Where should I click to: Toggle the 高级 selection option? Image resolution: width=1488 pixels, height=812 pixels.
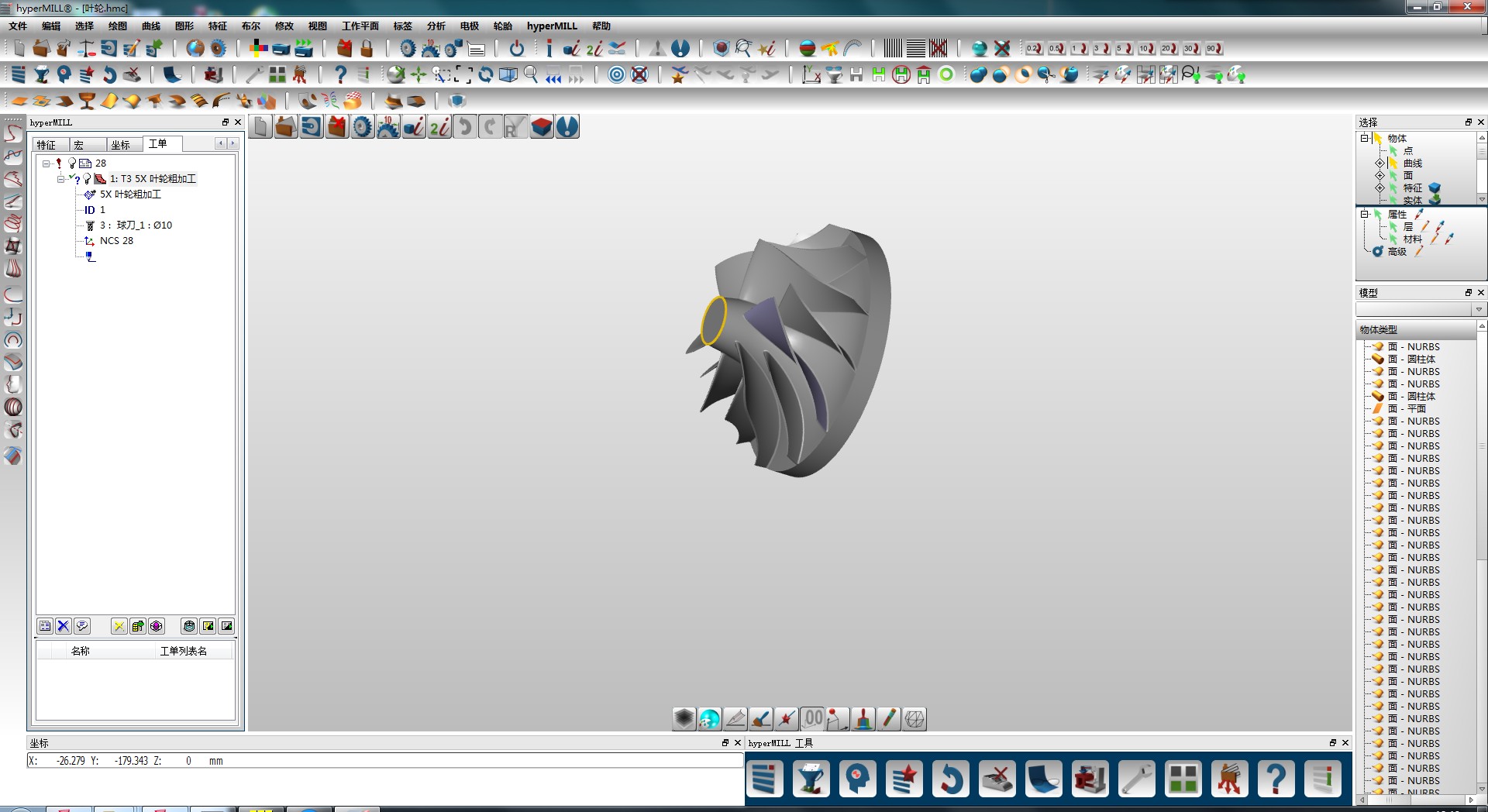point(1378,252)
